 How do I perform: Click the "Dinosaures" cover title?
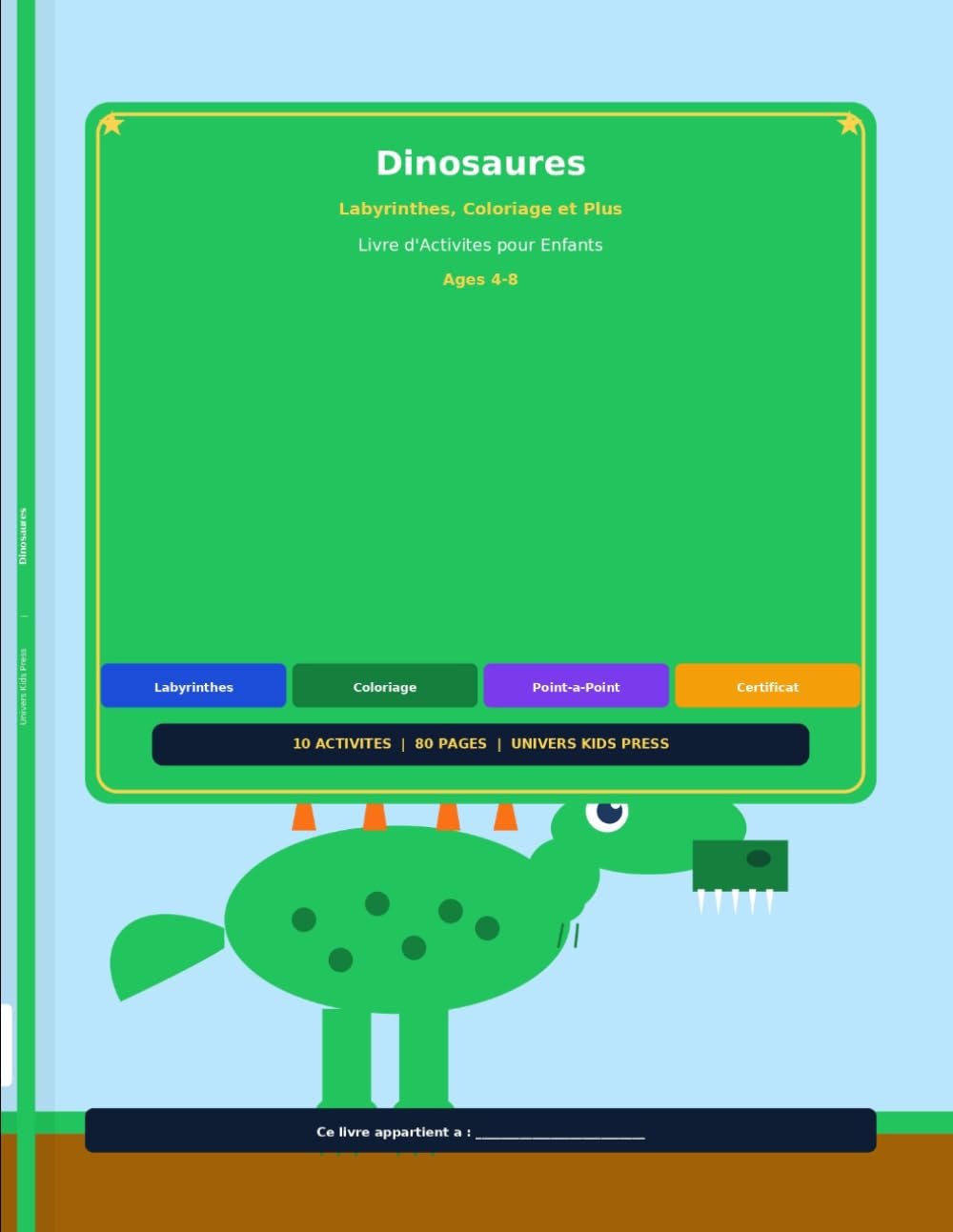[480, 163]
